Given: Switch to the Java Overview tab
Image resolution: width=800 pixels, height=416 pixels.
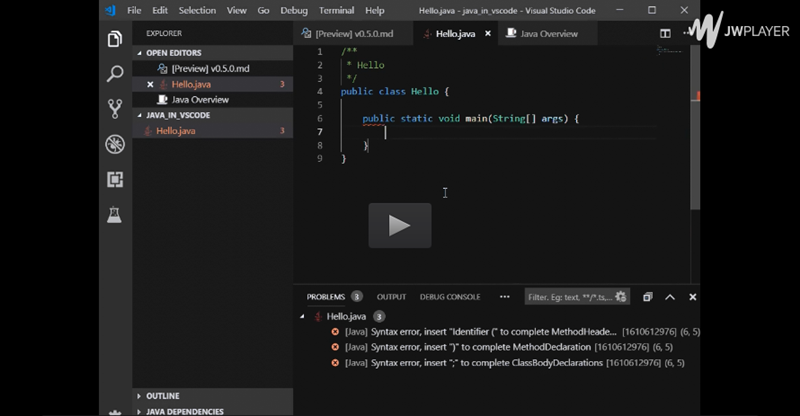Looking at the screenshot, I should pos(549,33).
